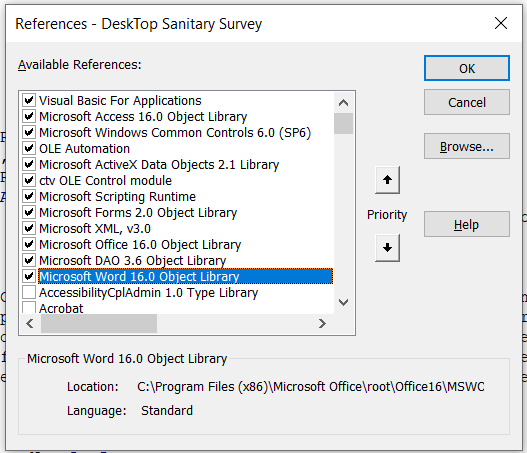Uncheck Microsoft Scripting Runtime checkbox
Screen dimensions: 527x453
tap(29, 196)
